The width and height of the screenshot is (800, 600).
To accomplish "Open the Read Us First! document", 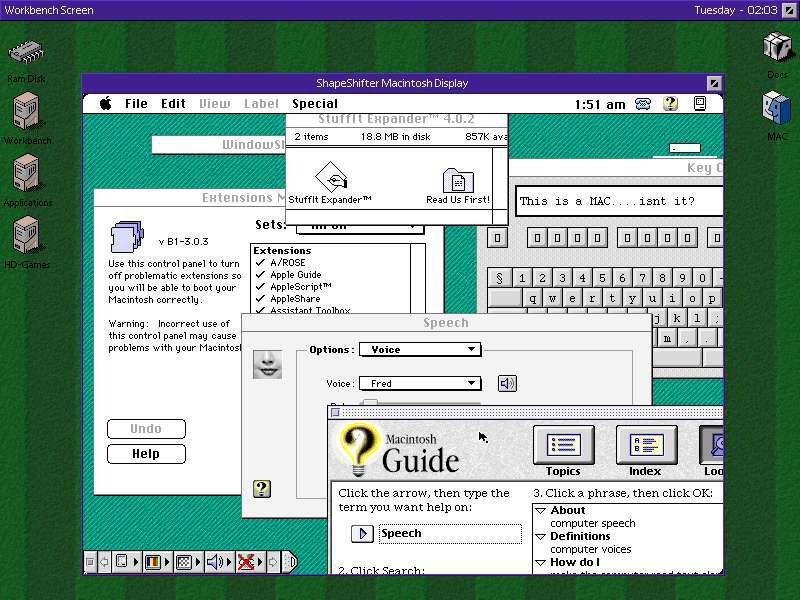I will pyautogui.click(x=458, y=181).
